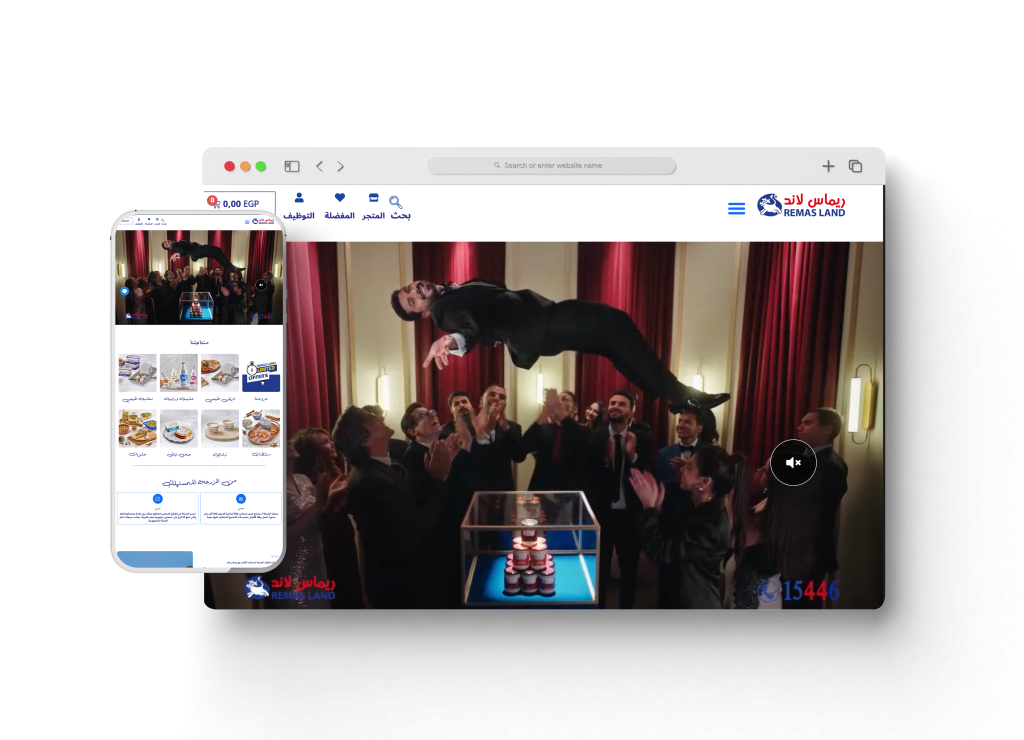Go forward using browser forward arrow
This screenshot has width=1024, height=740.
(340, 166)
